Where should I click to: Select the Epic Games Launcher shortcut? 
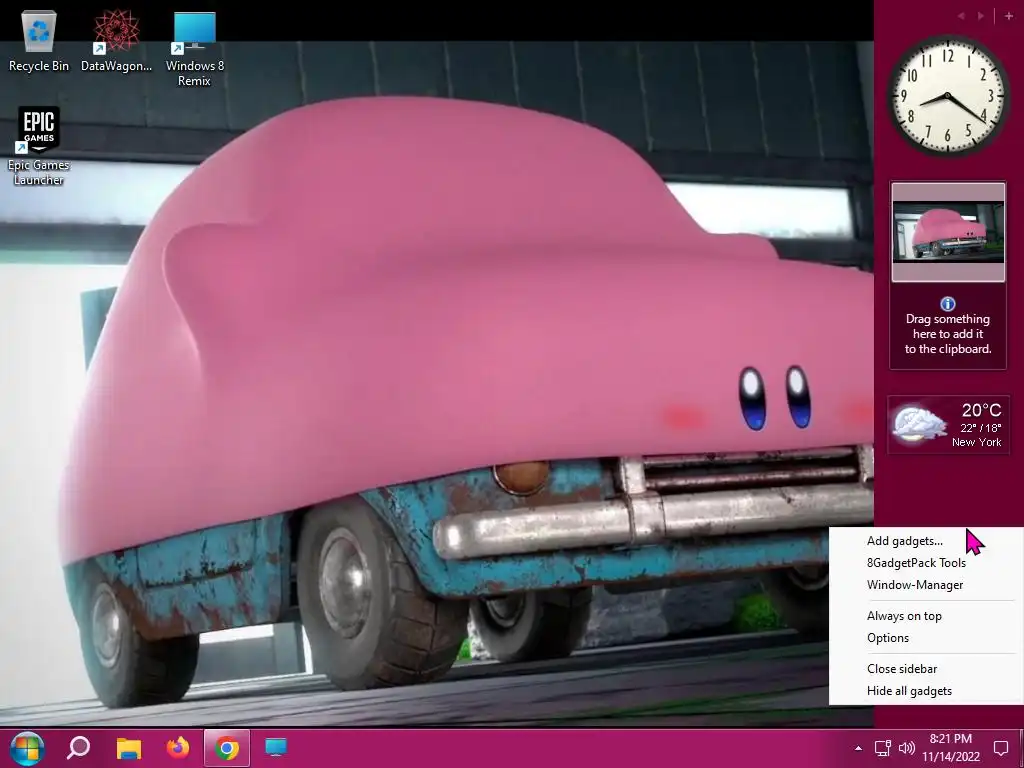tap(39, 146)
